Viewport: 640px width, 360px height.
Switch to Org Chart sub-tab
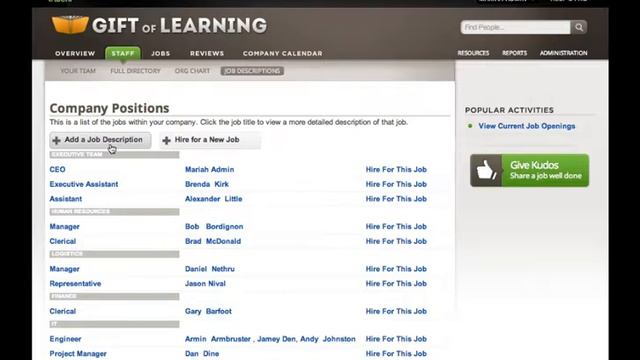click(x=192, y=71)
